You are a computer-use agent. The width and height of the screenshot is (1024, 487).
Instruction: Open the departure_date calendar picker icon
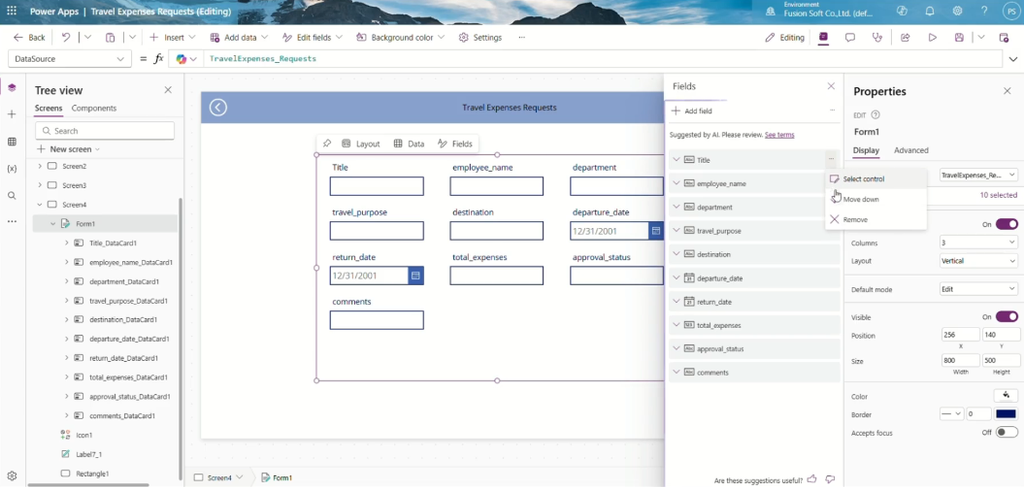tap(656, 230)
